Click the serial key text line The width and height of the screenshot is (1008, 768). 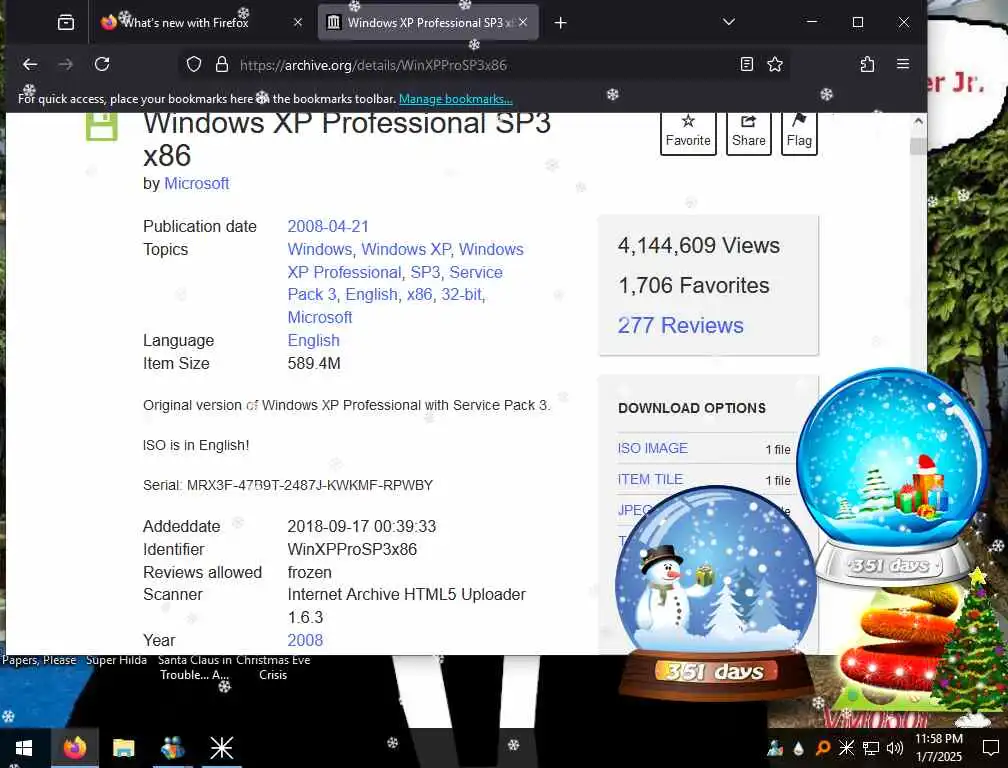click(288, 485)
